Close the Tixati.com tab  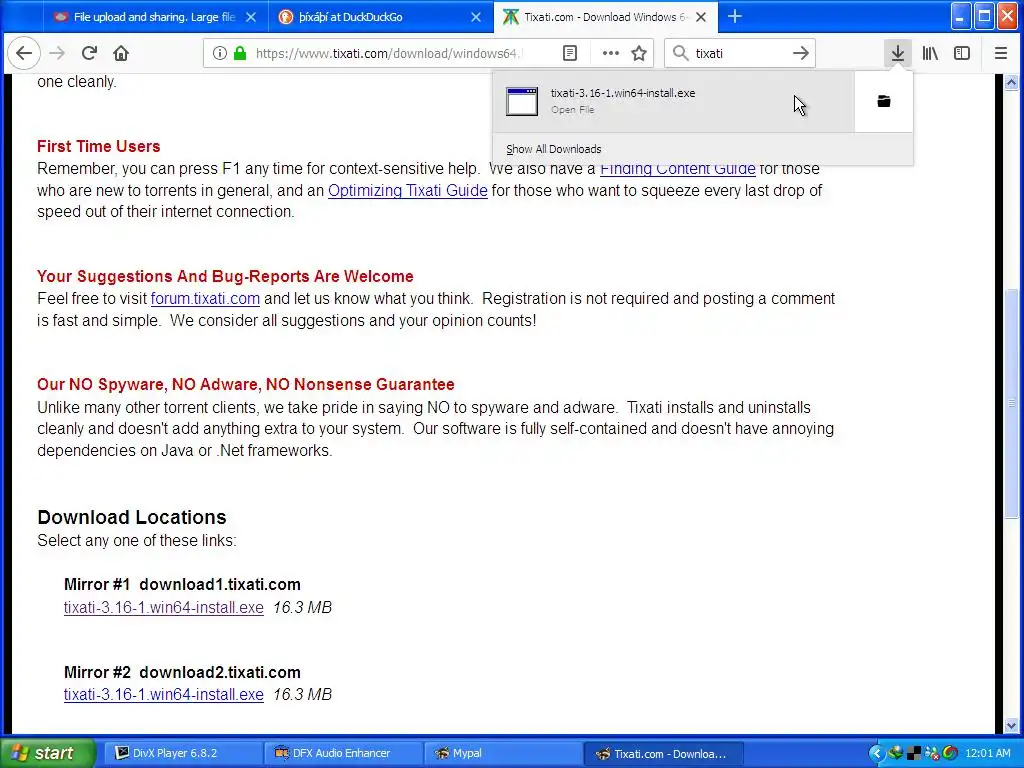[x=701, y=17]
